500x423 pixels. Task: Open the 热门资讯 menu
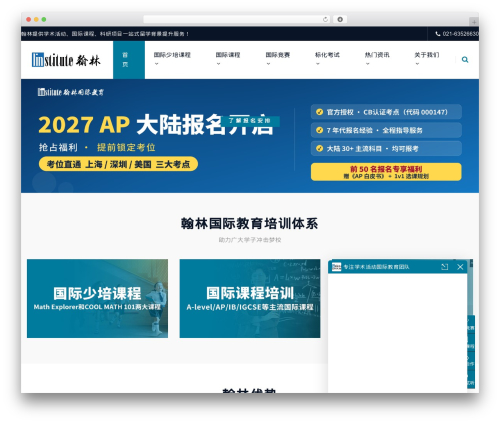[x=377, y=55]
